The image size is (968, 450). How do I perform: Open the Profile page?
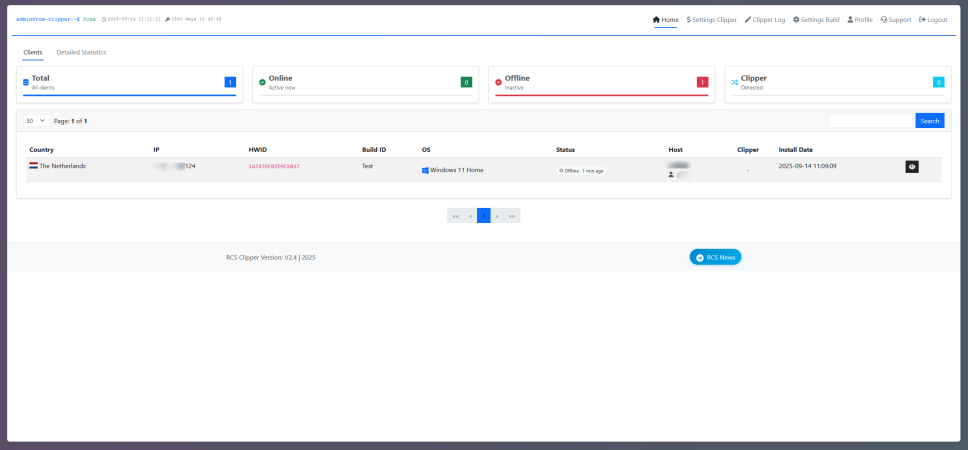(860, 20)
